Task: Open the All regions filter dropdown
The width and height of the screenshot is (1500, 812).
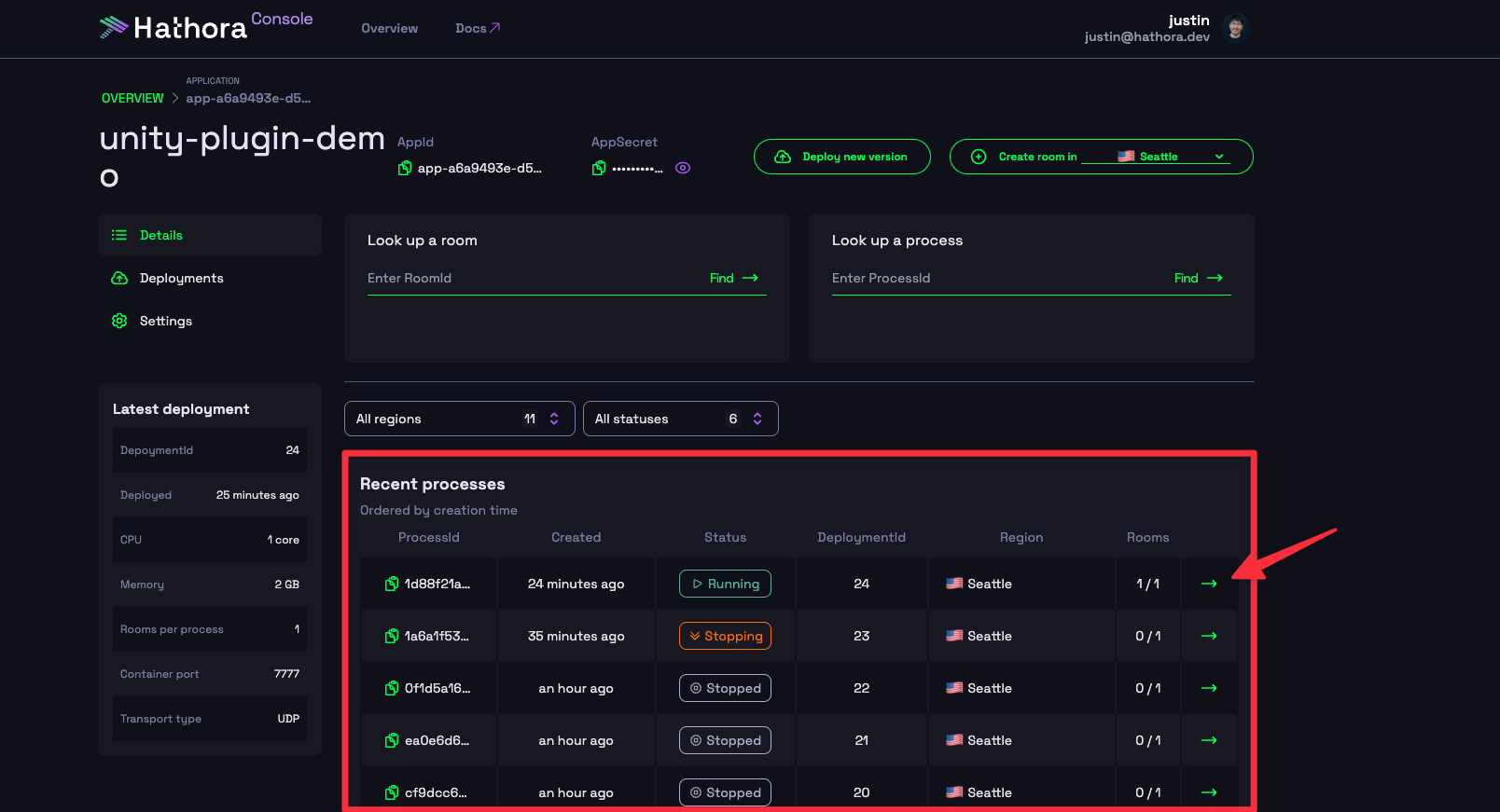Action: [460, 419]
